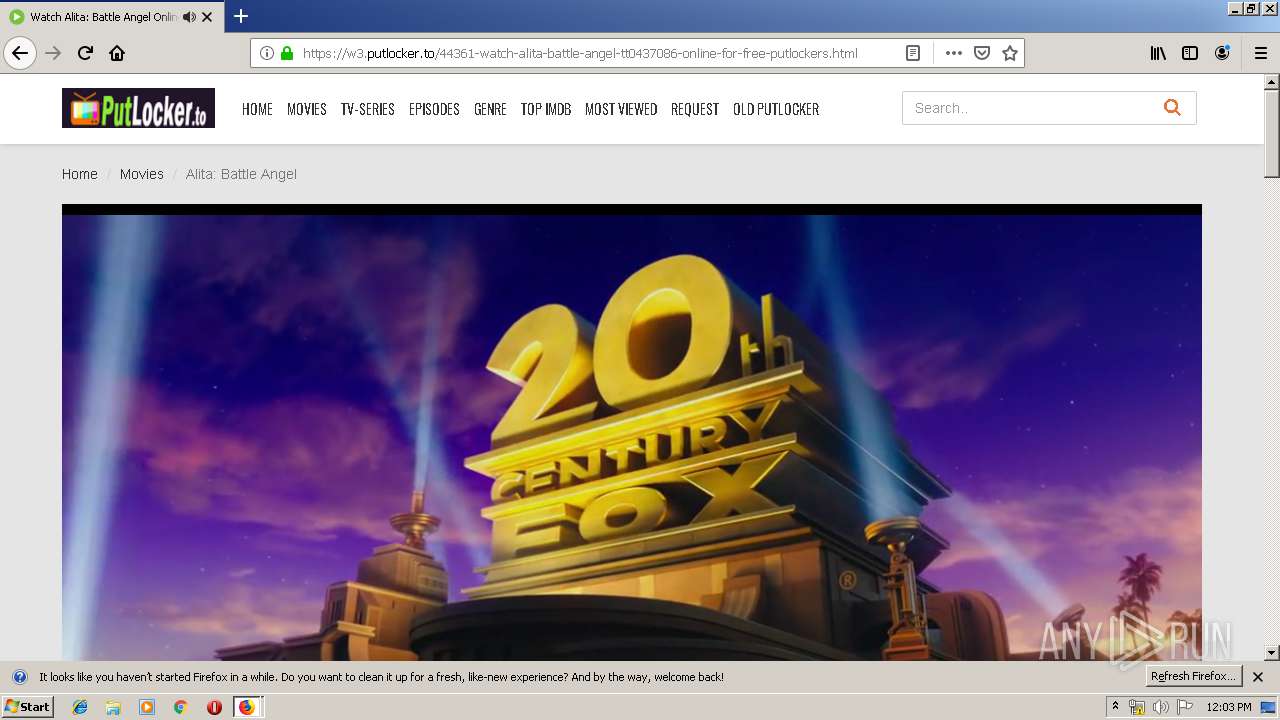Visit the OLD PUTLOCKER link
The image size is (1280, 720).
coord(776,109)
